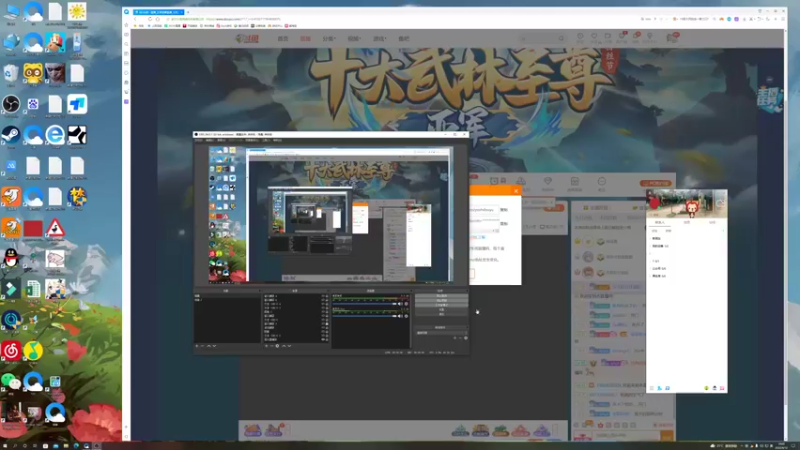Toggle visibility eye of topmost OBS source
The height and width of the screenshot is (450, 800).
pos(323,296)
